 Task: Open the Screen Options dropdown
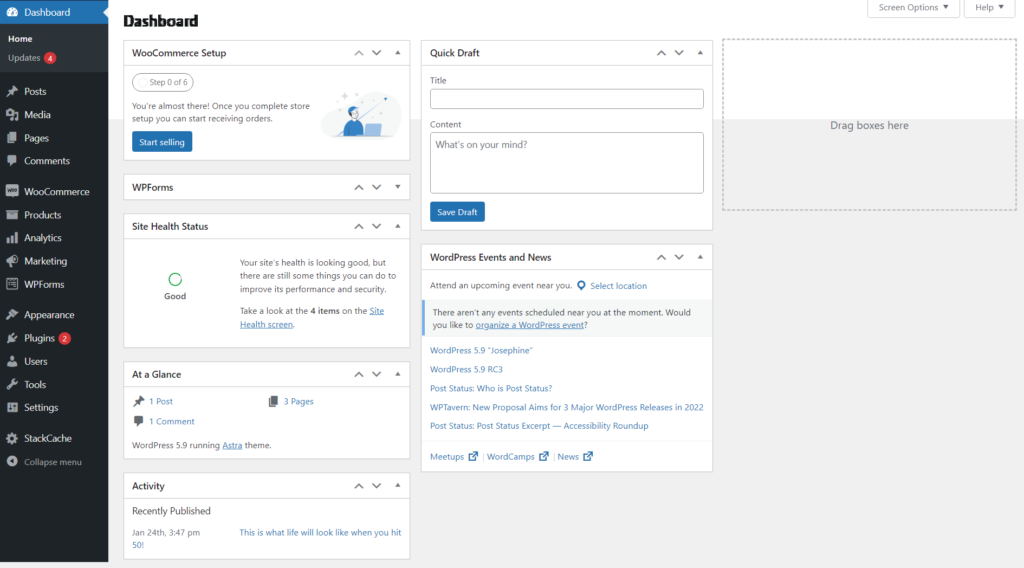point(913,8)
